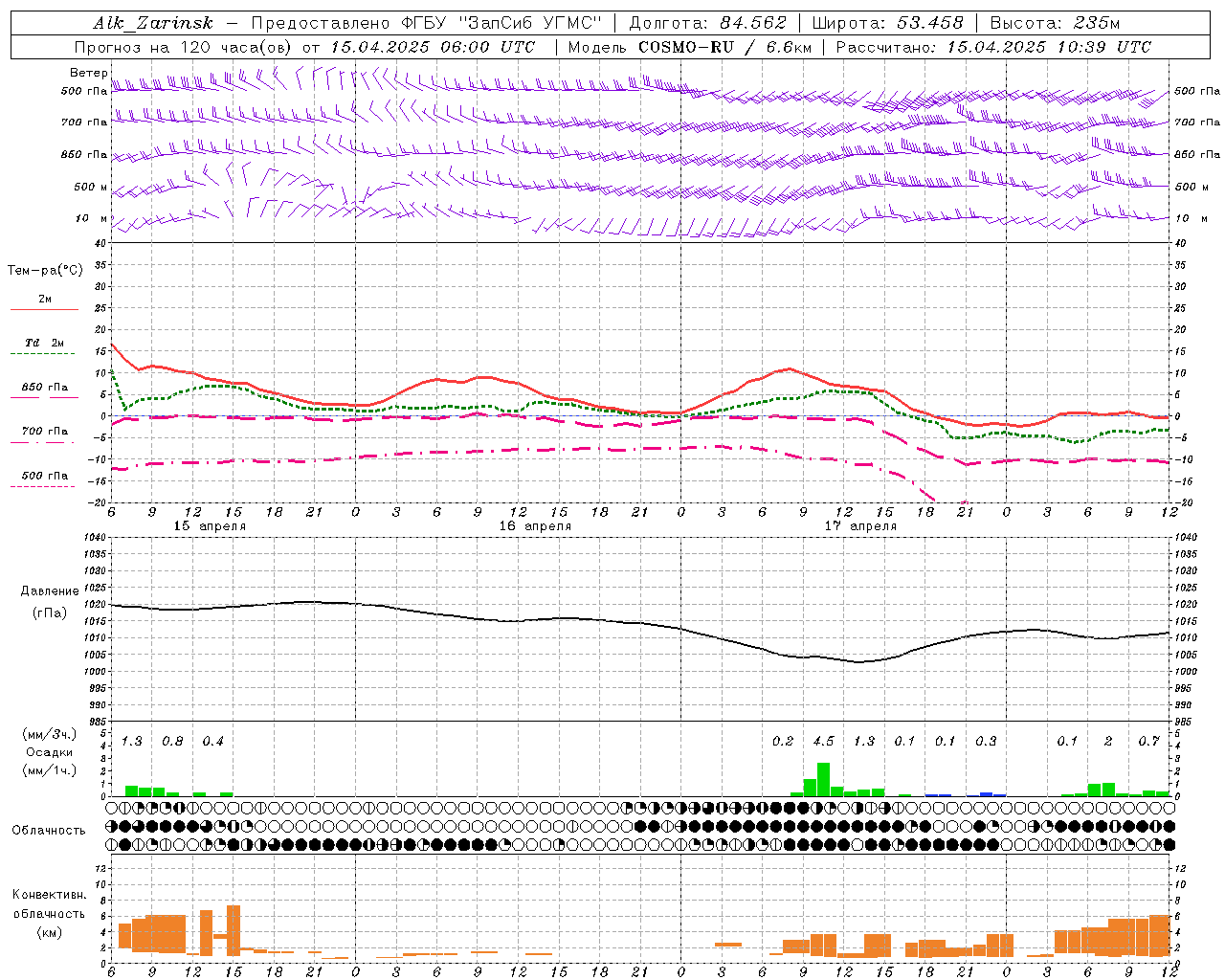Click the 15 апреля date label
This screenshot has width=1225, height=980.
pos(210,526)
